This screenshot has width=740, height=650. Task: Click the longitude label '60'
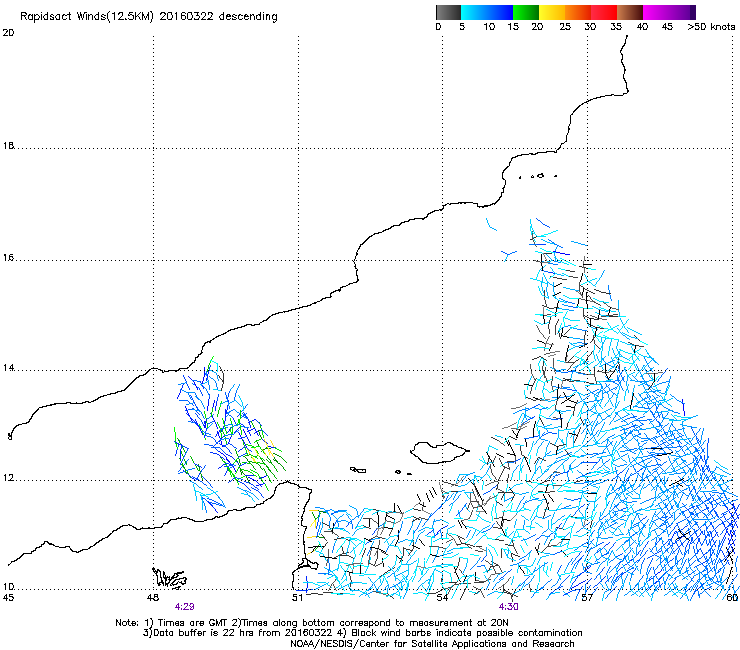(x=732, y=598)
